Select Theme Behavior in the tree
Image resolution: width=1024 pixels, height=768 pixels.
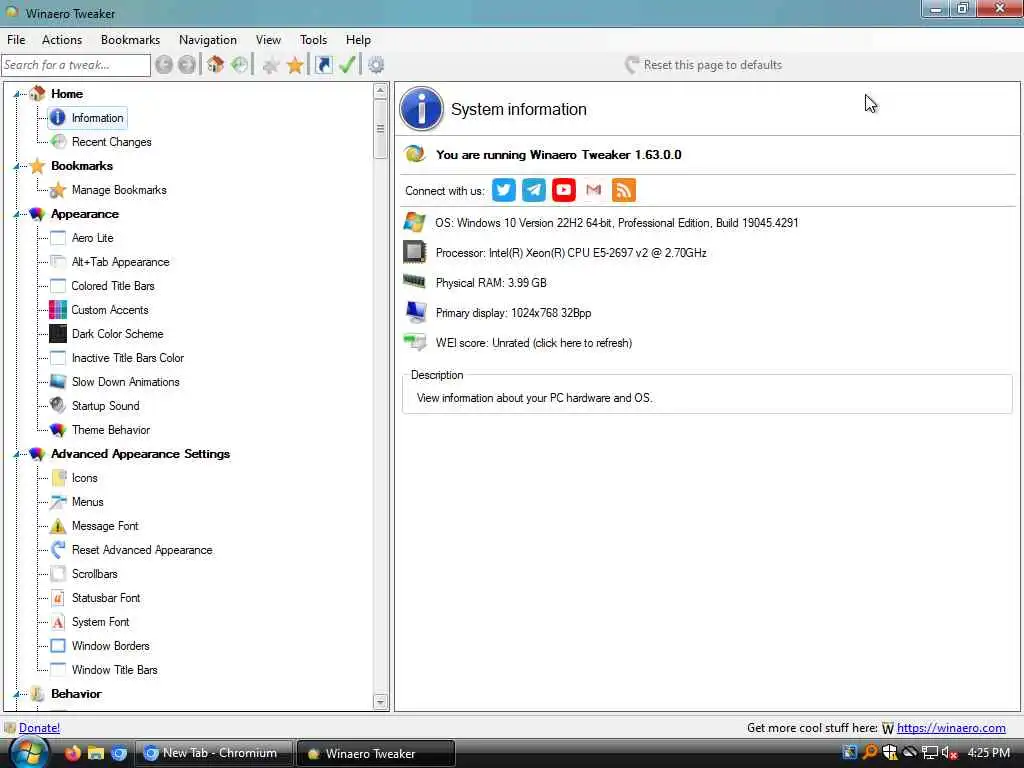point(111,430)
